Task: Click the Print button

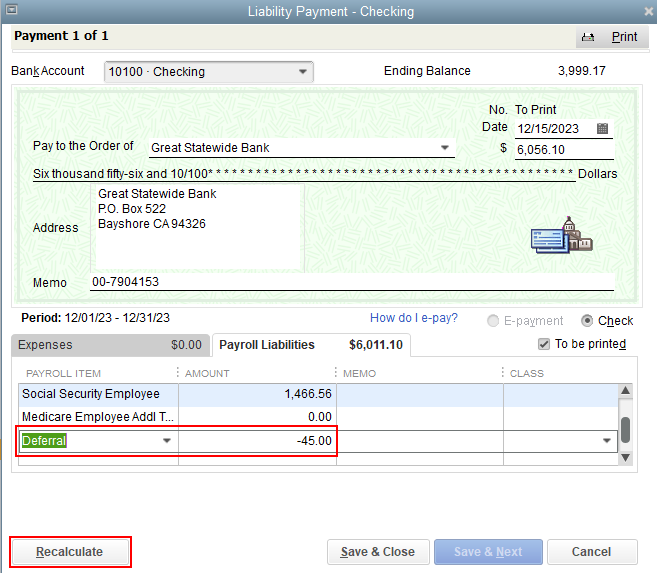Action: point(612,37)
